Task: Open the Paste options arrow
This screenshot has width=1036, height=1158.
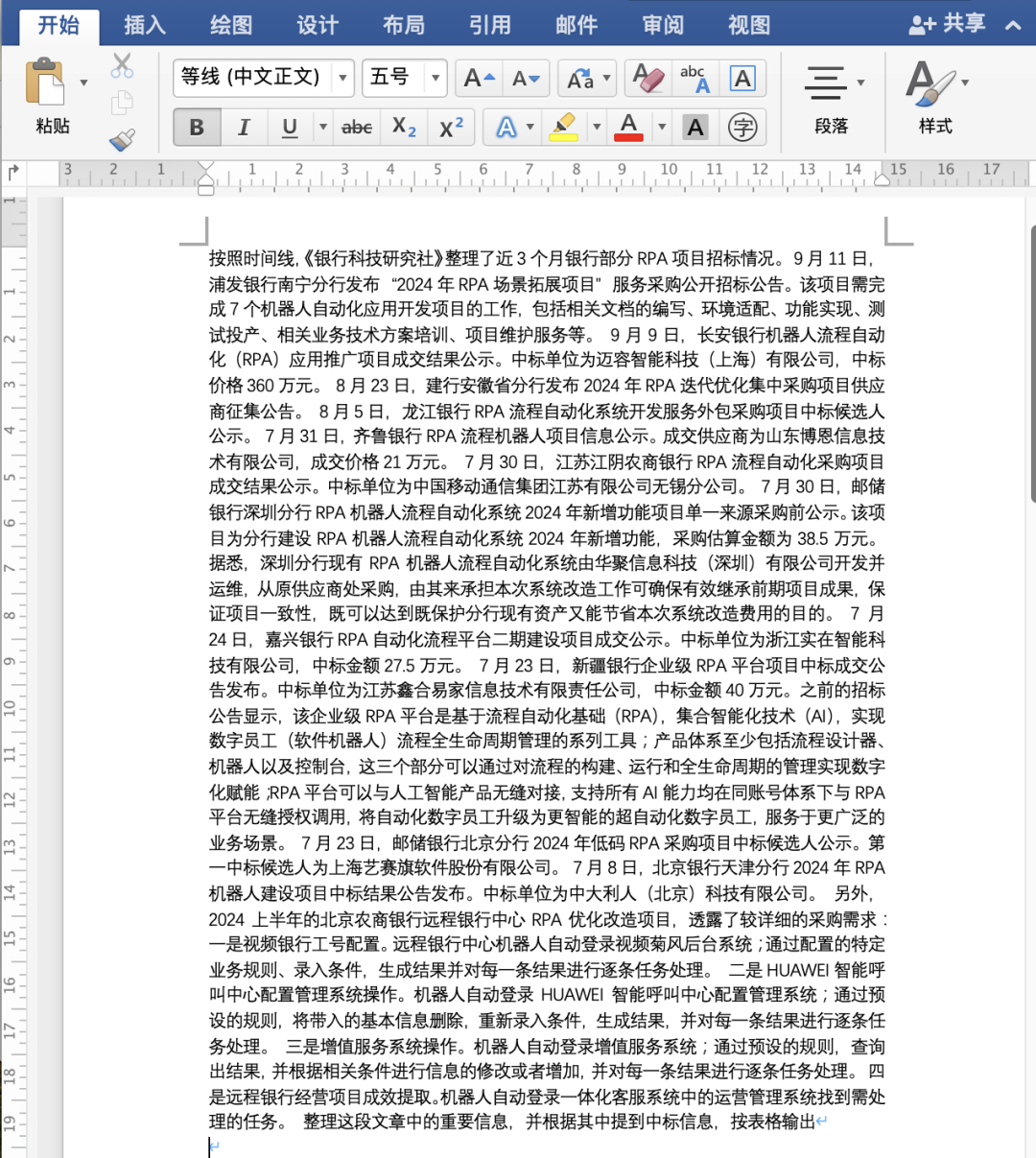Action: coord(84,83)
